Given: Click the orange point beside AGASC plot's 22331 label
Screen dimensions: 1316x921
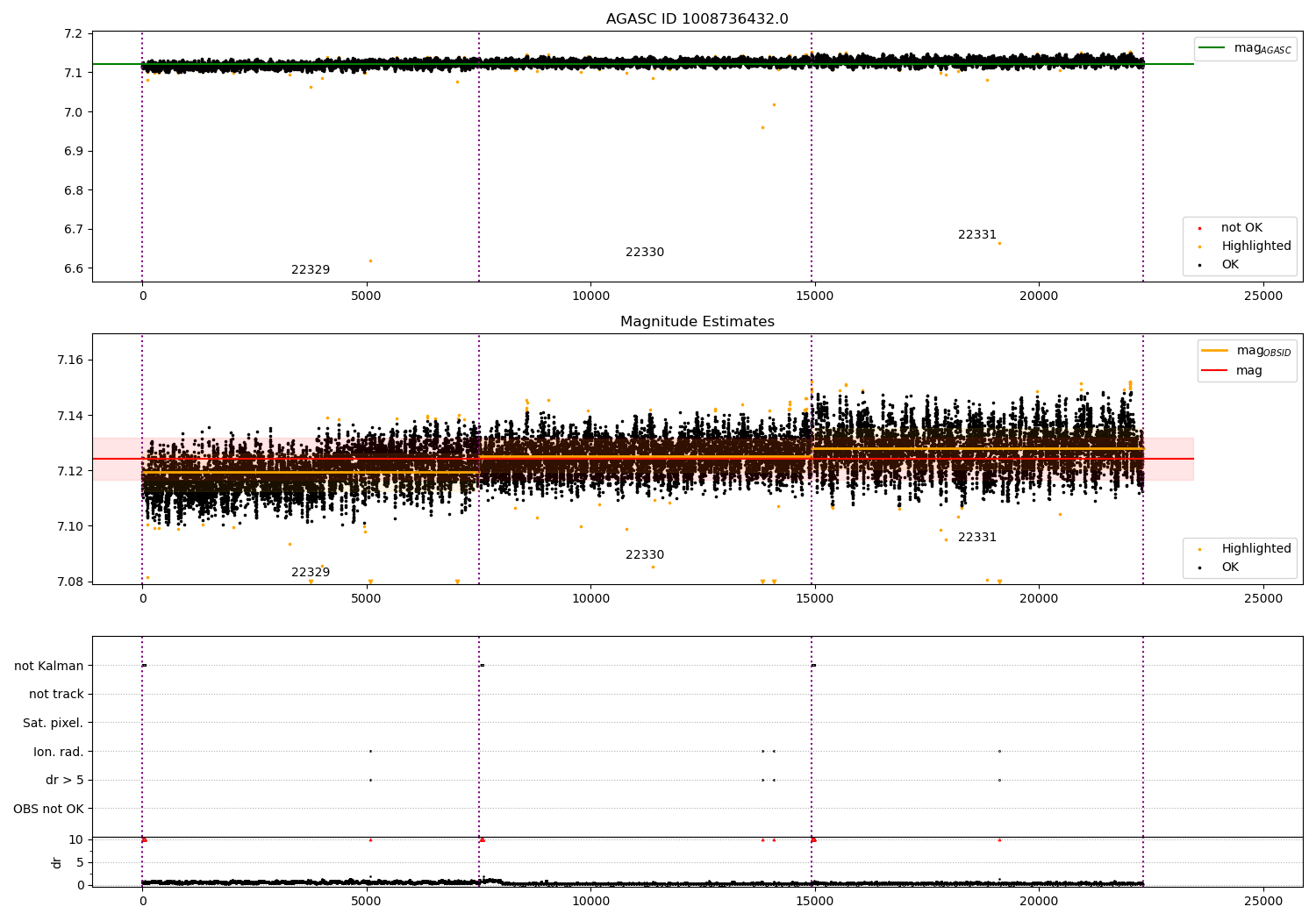Looking at the screenshot, I should [999, 243].
